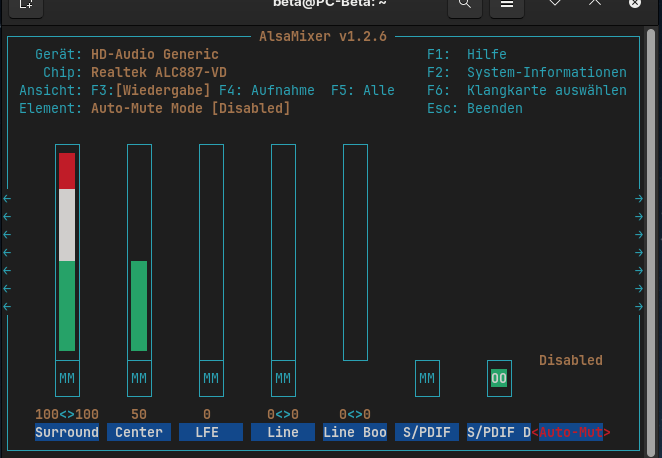Screen dimensions: 662x458
Task: Unmute the Surround channel MM box
Action: 67,378
